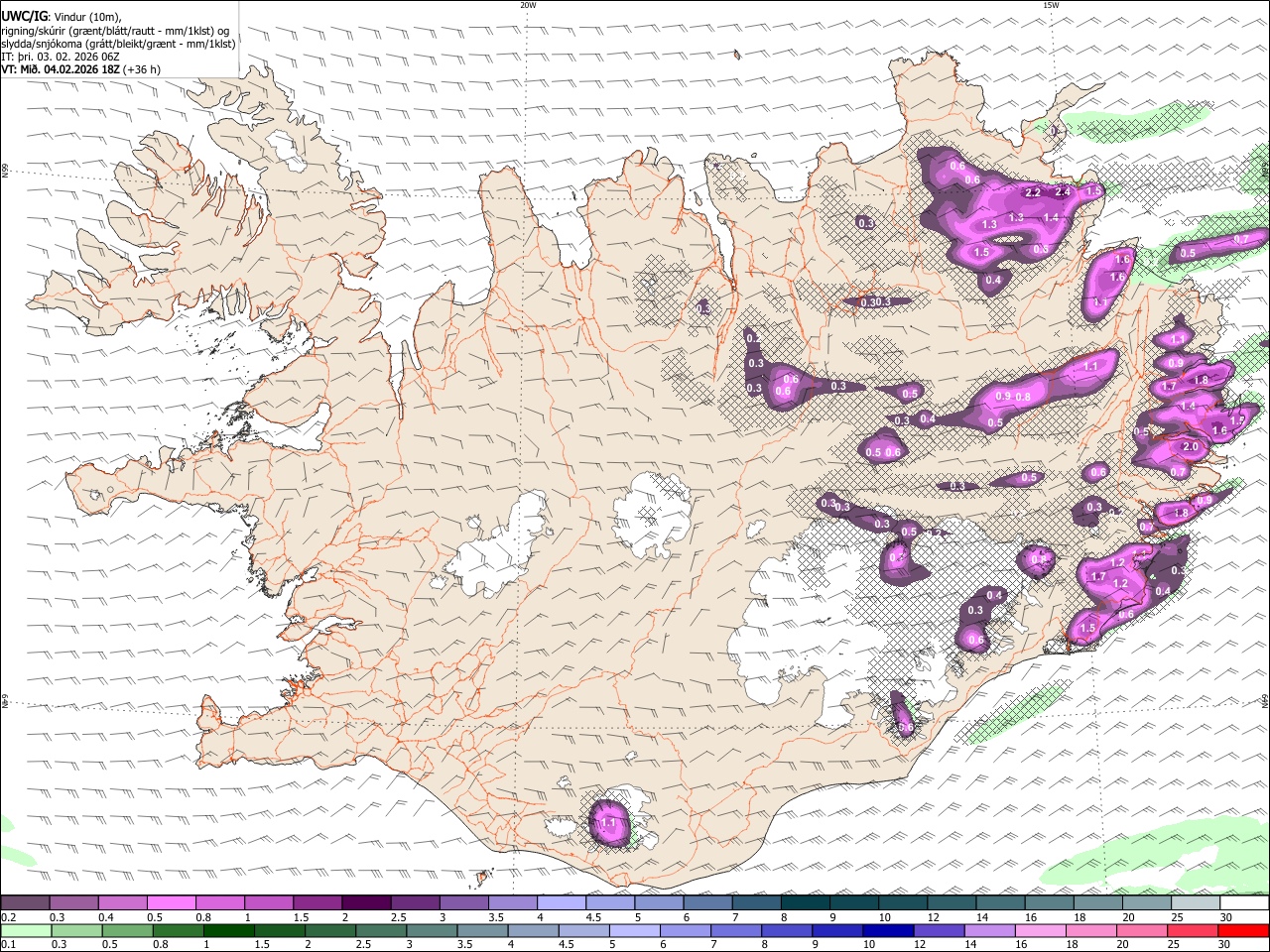Viewport: 1270px width, 952px height.
Task: Click the palest green 0.1 rain legend swatch
Action: (x=25, y=931)
